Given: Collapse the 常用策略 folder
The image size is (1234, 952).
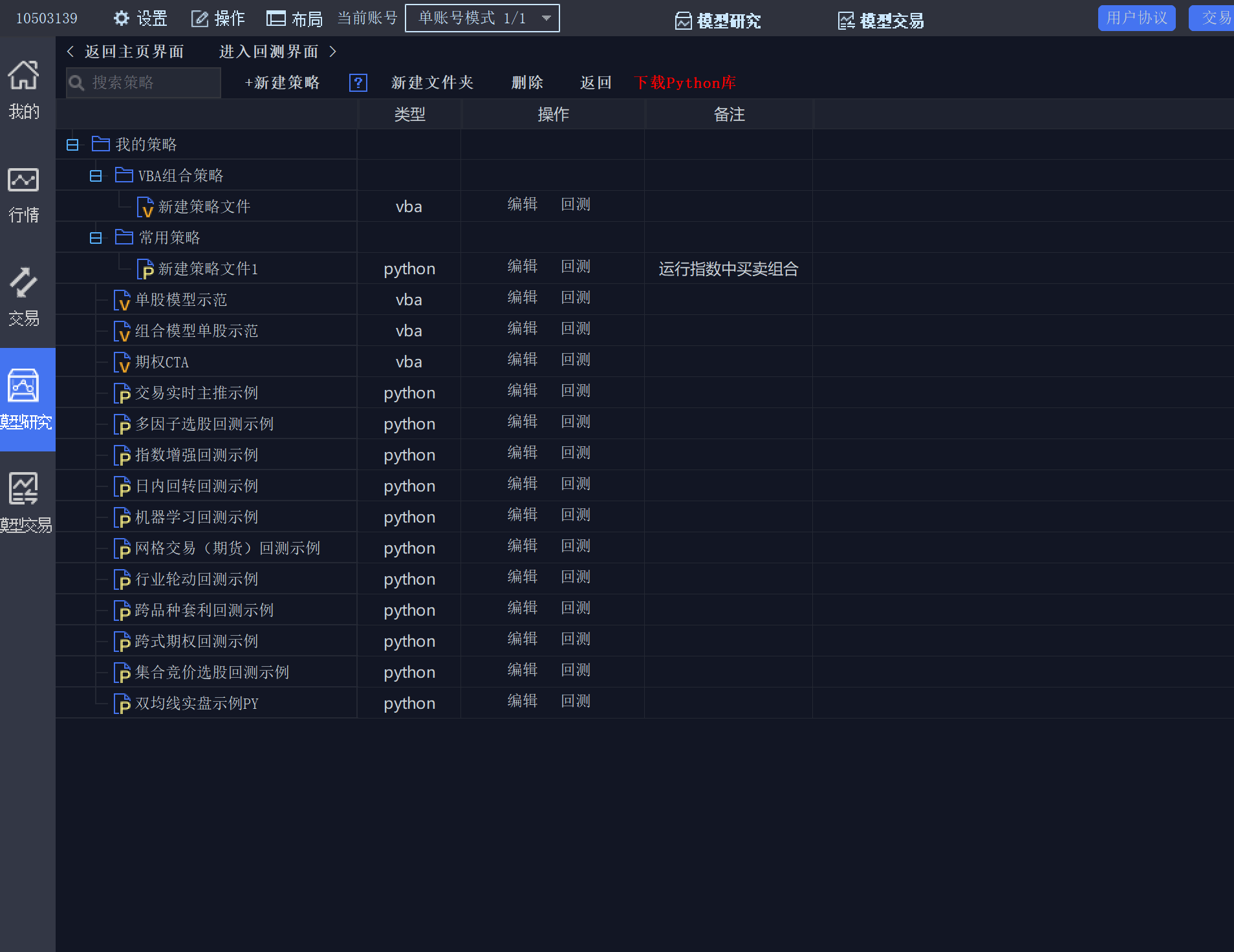Looking at the screenshot, I should click(x=96, y=238).
